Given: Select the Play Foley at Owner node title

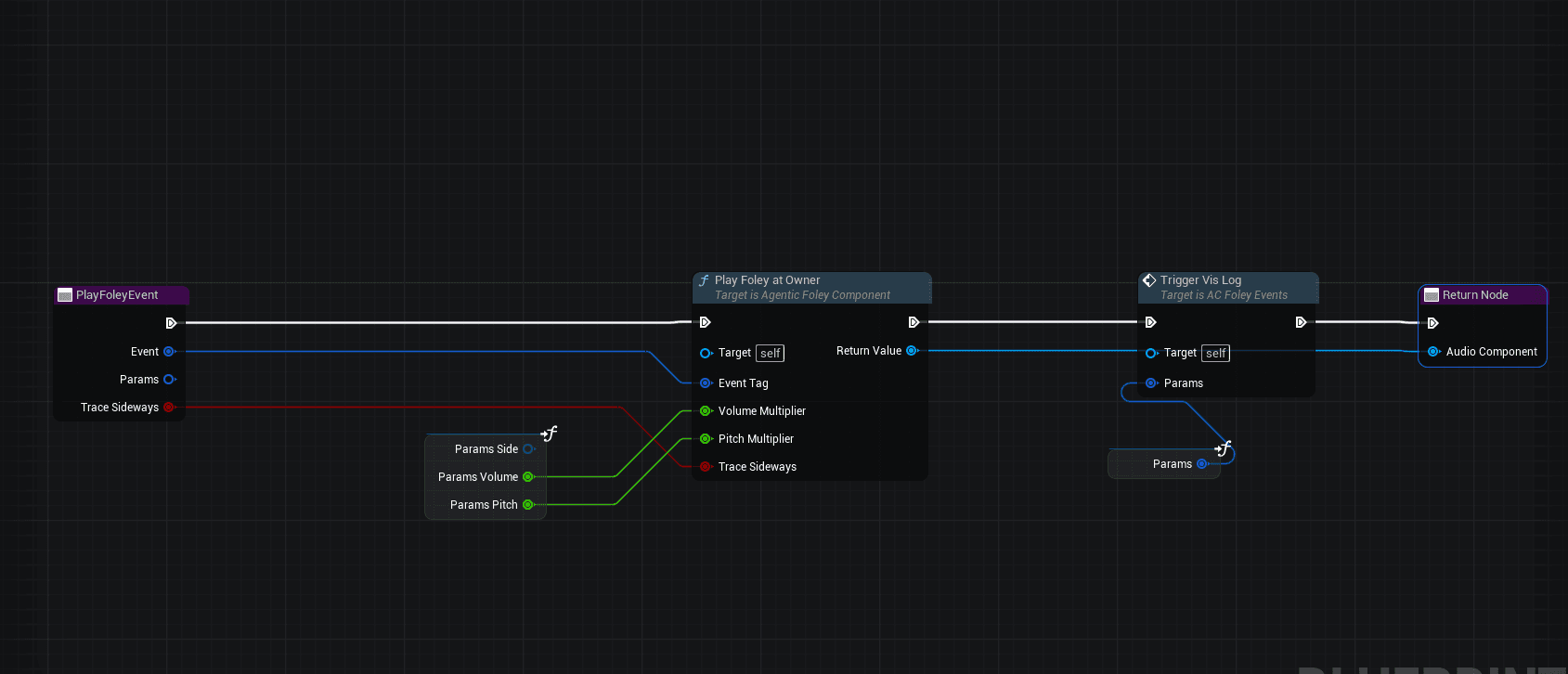Looking at the screenshot, I should 767,280.
